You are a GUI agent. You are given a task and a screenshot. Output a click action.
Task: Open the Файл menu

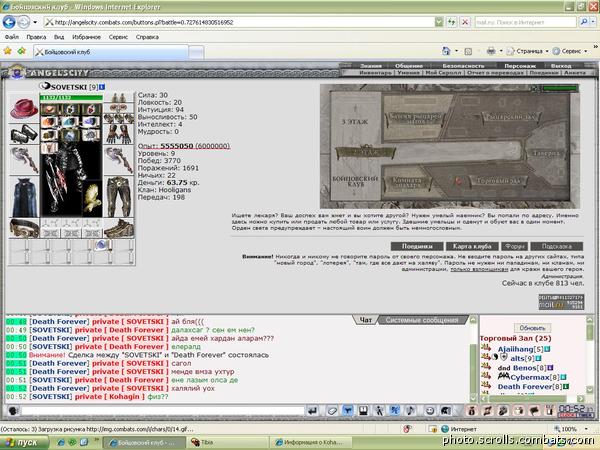(x=11, y=37)
